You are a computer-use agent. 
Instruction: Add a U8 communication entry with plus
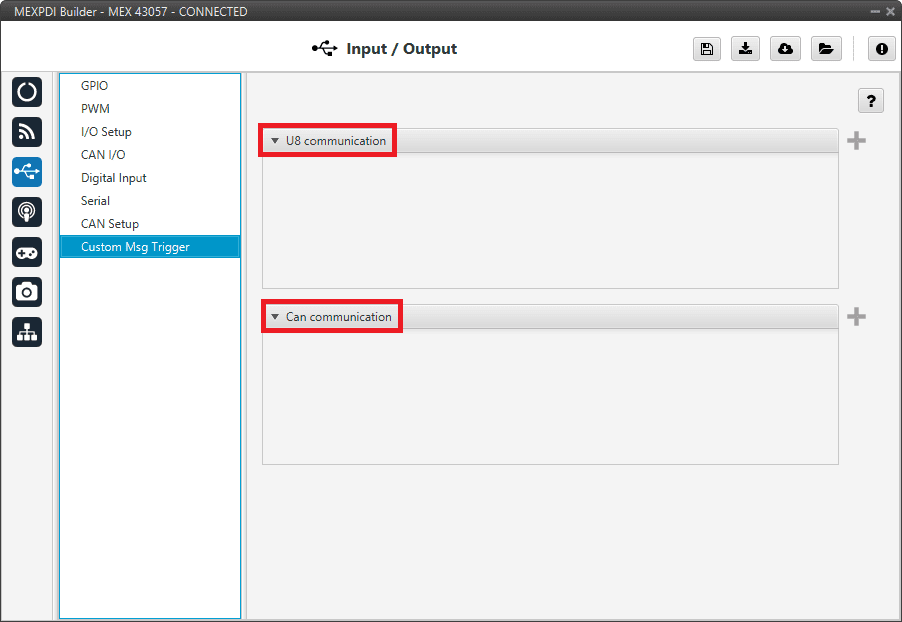click(x=857, y=141)
